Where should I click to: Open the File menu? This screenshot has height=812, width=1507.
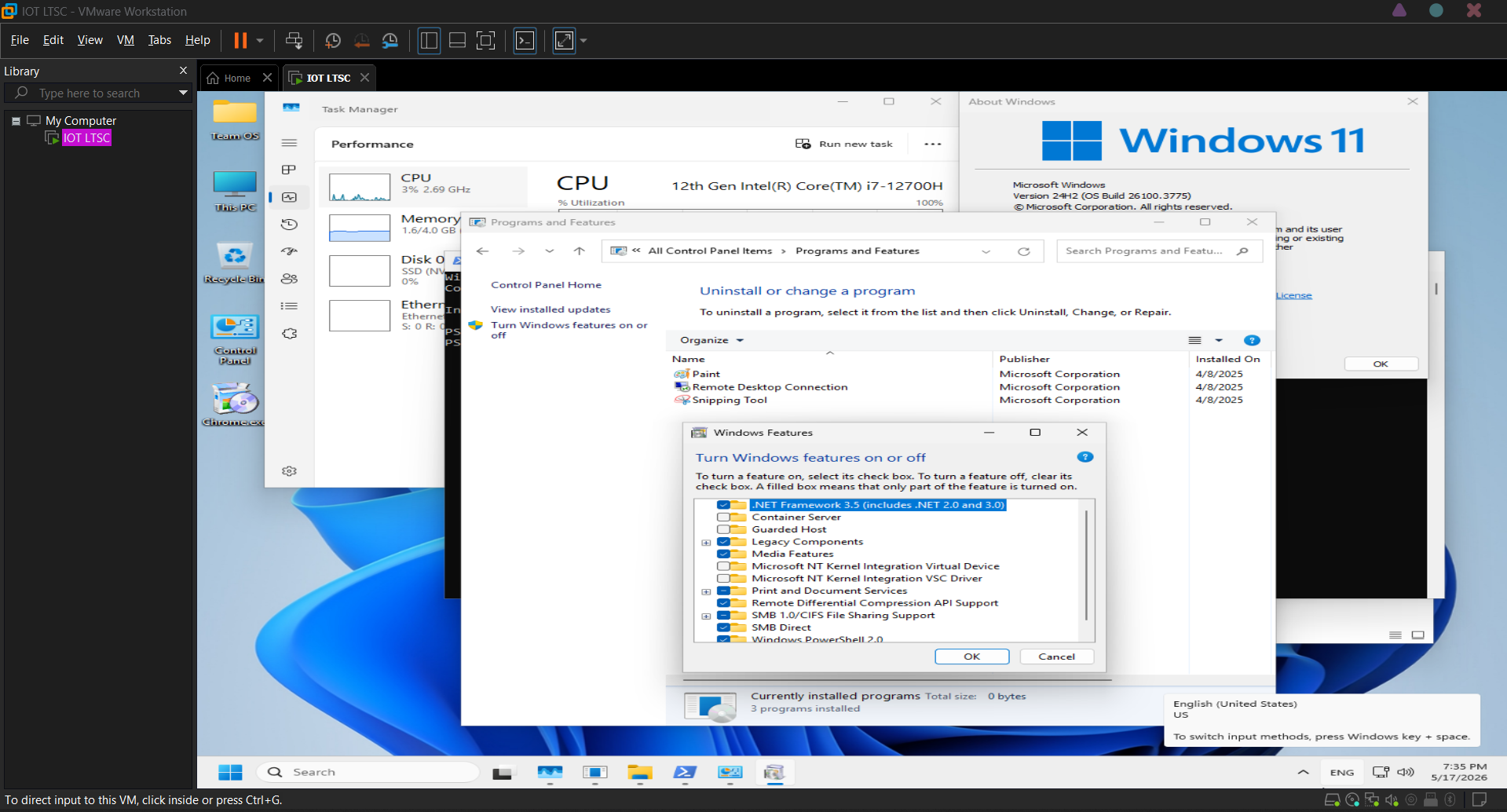click(x=20, y=40)
